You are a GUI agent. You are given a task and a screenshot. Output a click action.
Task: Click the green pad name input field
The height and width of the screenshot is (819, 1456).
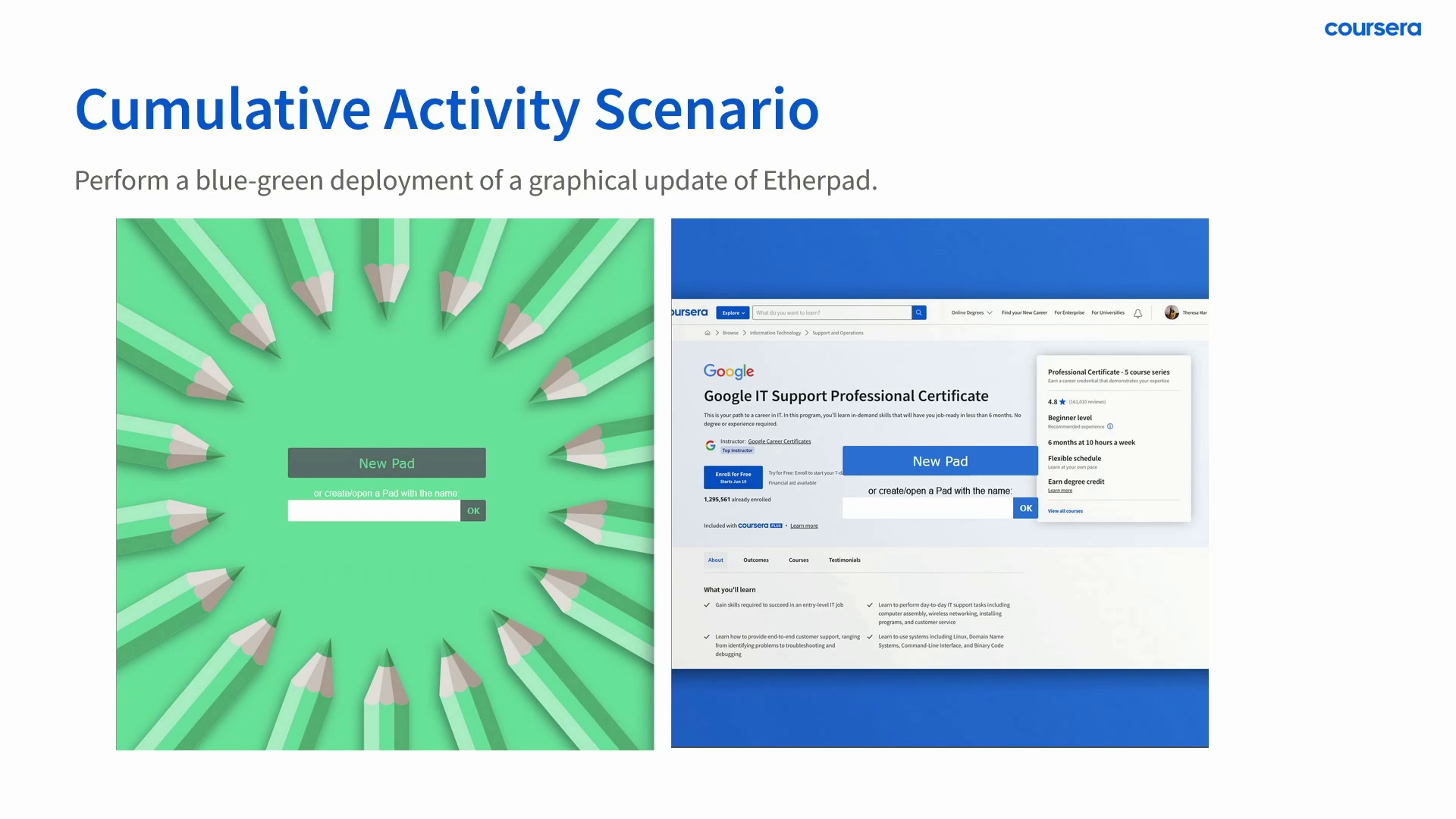[x=373, y=511]
